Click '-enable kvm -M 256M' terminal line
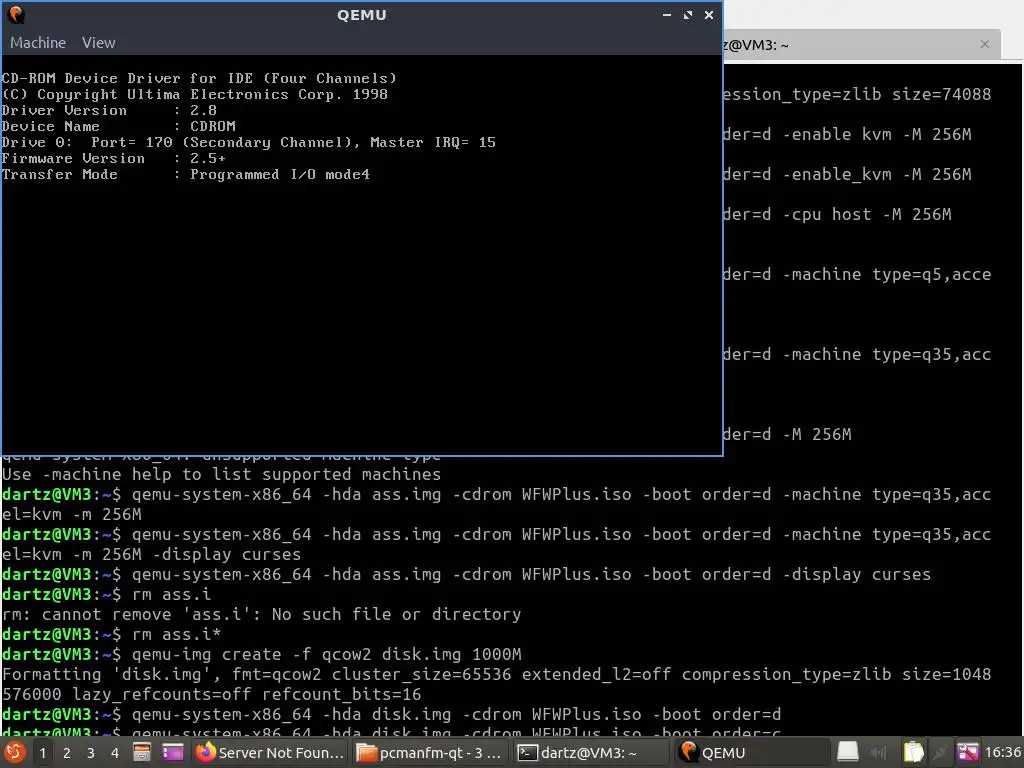 click(x=877, y=135)
